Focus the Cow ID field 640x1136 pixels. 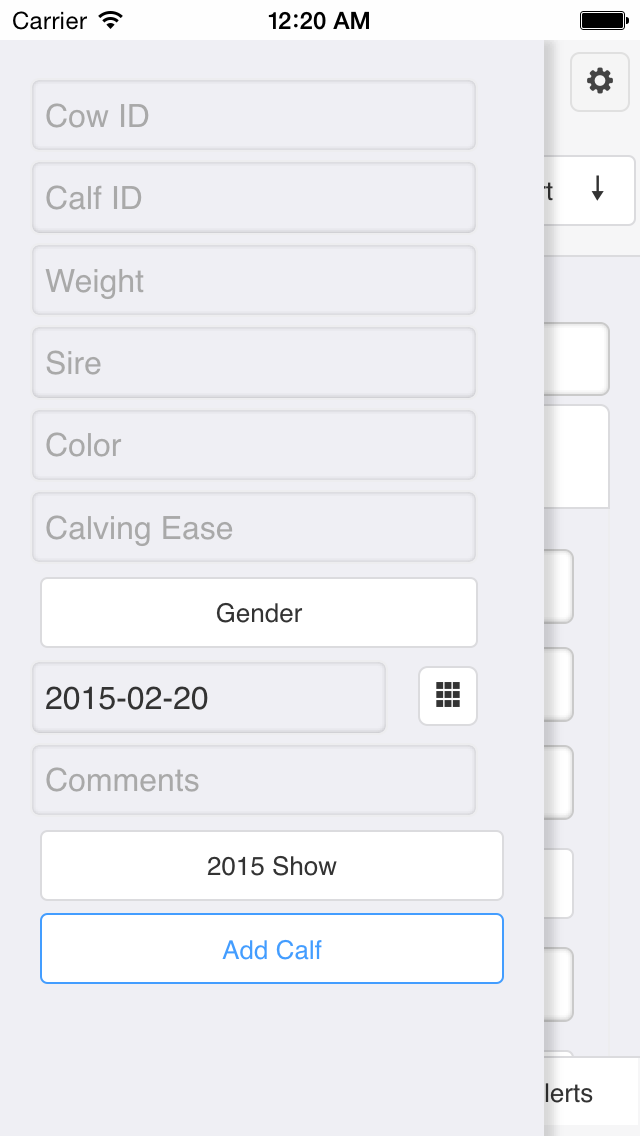click(x=254, y=116)
